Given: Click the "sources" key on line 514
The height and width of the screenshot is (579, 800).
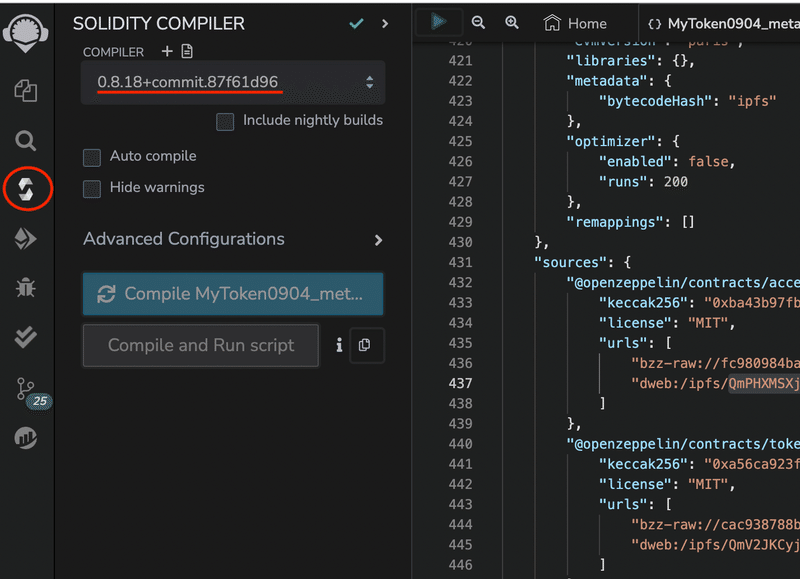Looking at the screenshot, I should 571,262.
